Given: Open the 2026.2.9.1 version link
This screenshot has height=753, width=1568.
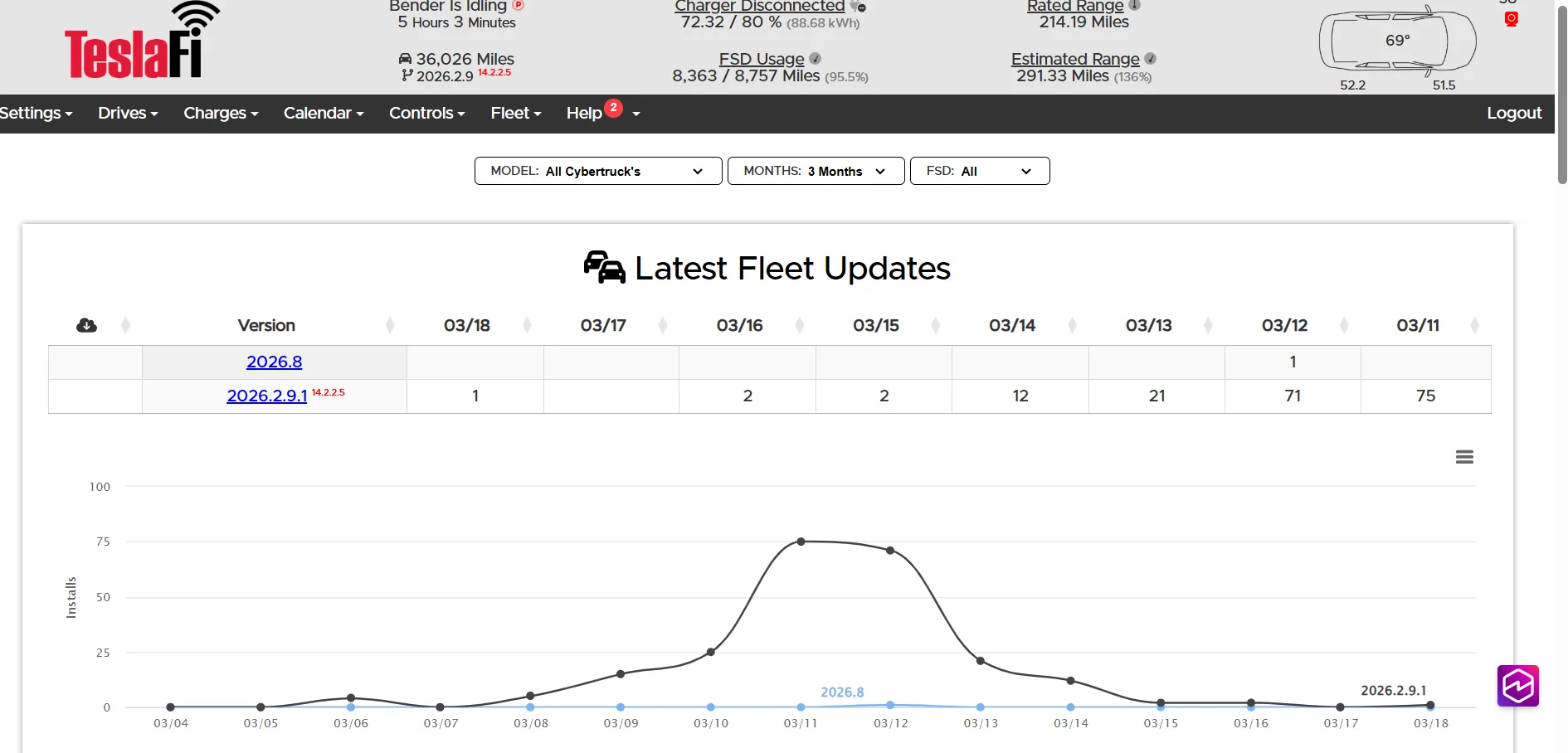Looking at the screenshot, I should [x=266, y=396].
